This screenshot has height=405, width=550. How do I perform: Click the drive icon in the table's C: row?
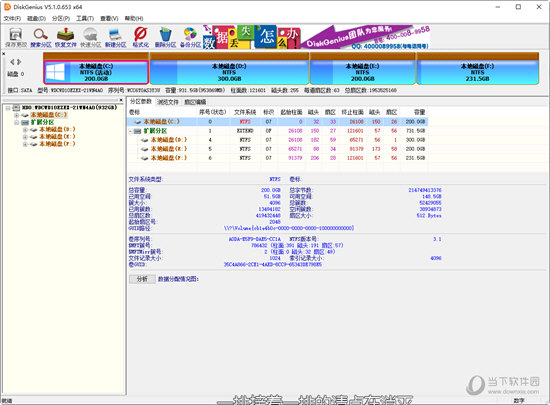138,122
